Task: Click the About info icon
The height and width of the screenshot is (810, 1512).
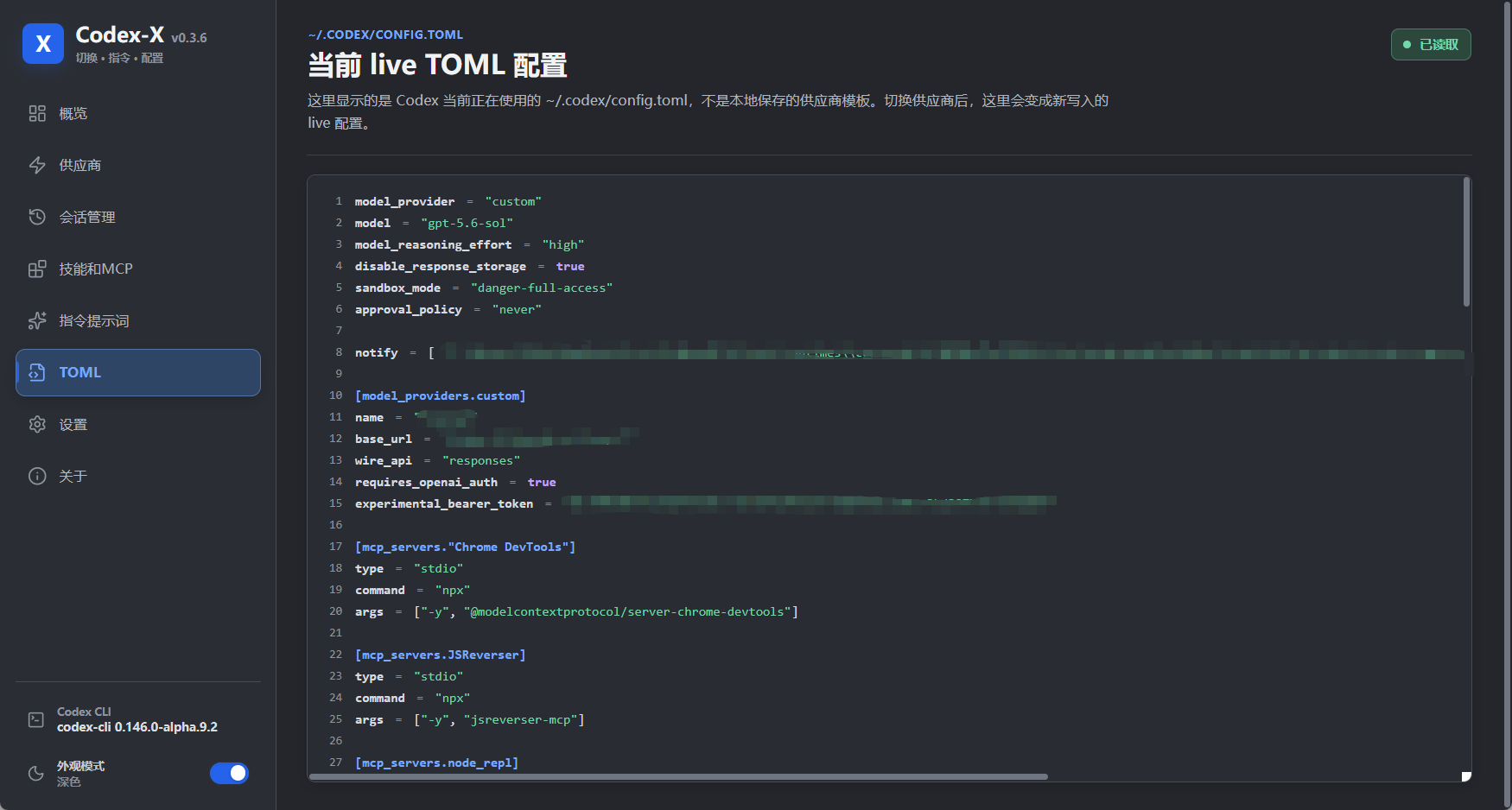Action: (37, 476)
